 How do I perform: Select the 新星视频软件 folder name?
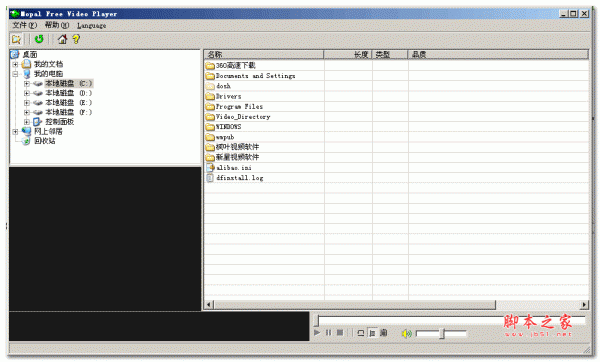(237, 157)
